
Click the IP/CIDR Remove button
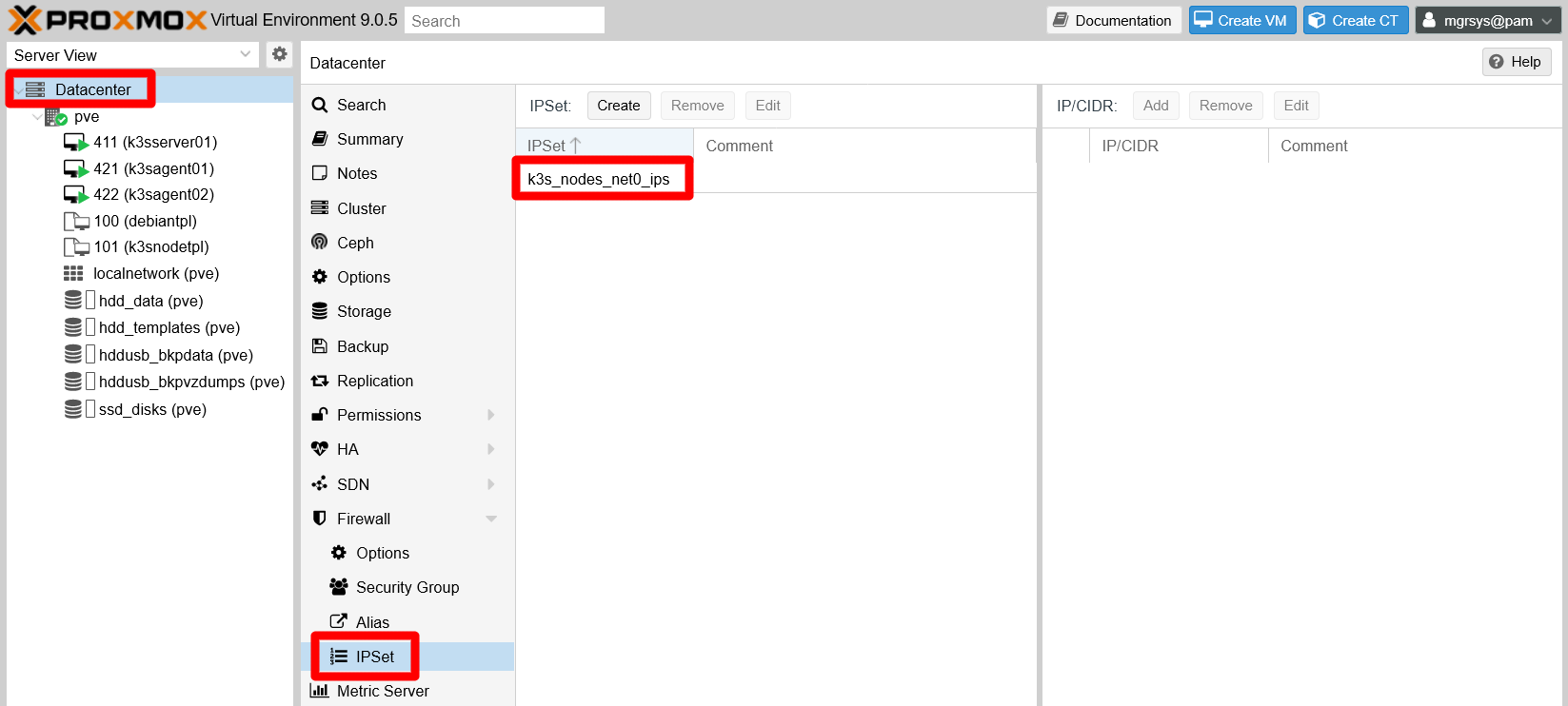tap(1226, 106)
